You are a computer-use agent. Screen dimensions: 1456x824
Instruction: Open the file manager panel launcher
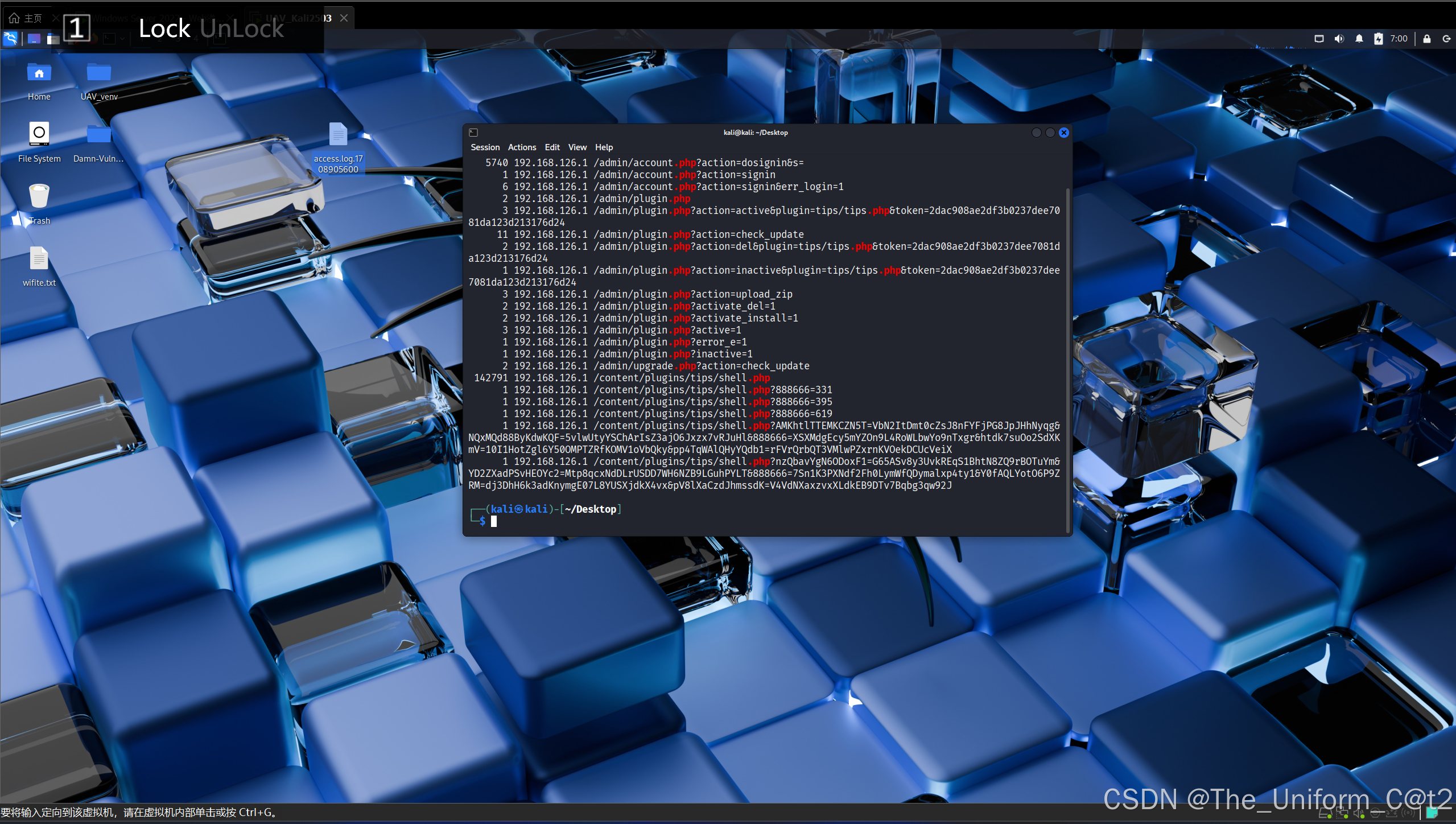pos(53,39)
